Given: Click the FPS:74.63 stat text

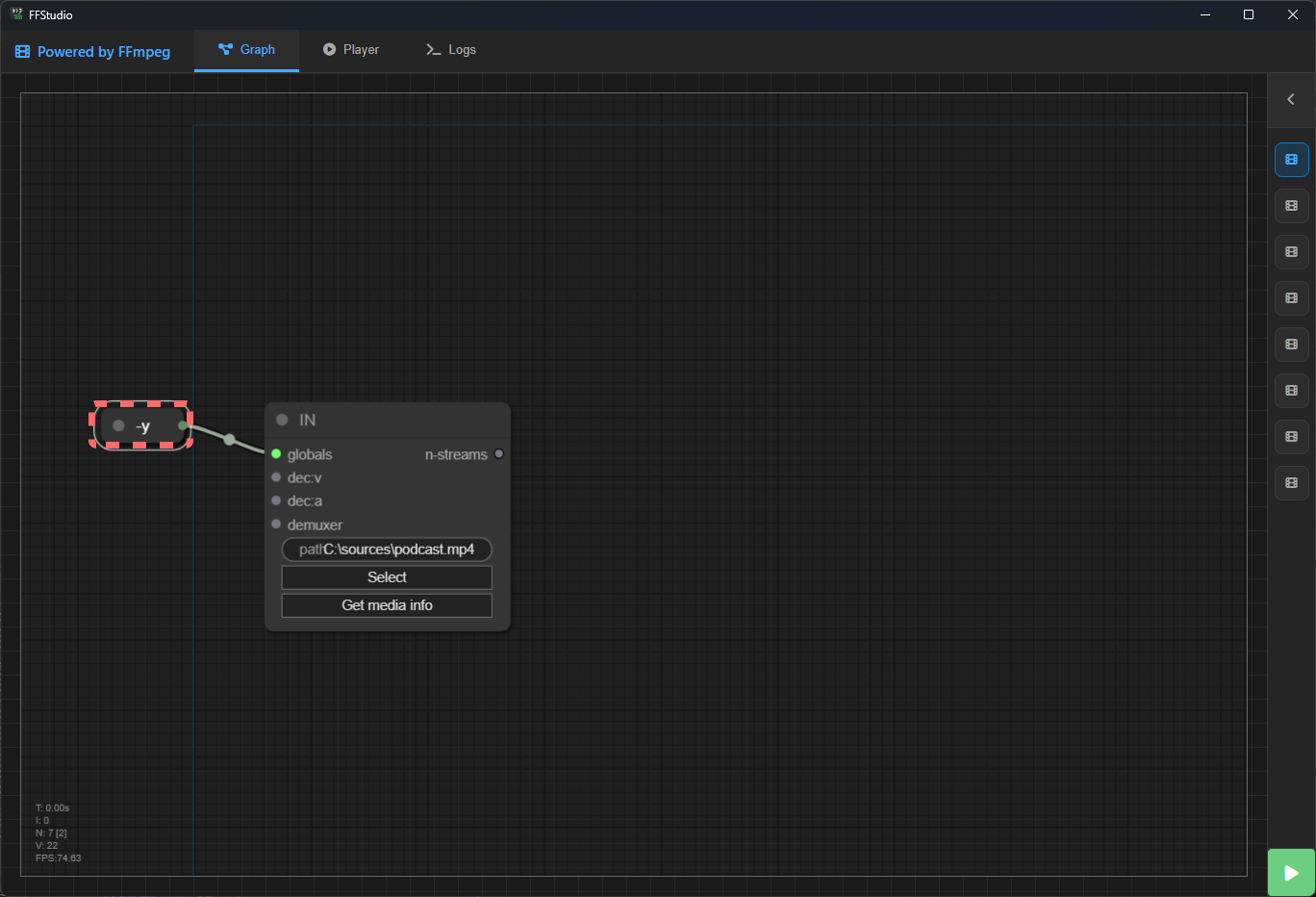Looking at the screenshot, I should click(59, 859).
